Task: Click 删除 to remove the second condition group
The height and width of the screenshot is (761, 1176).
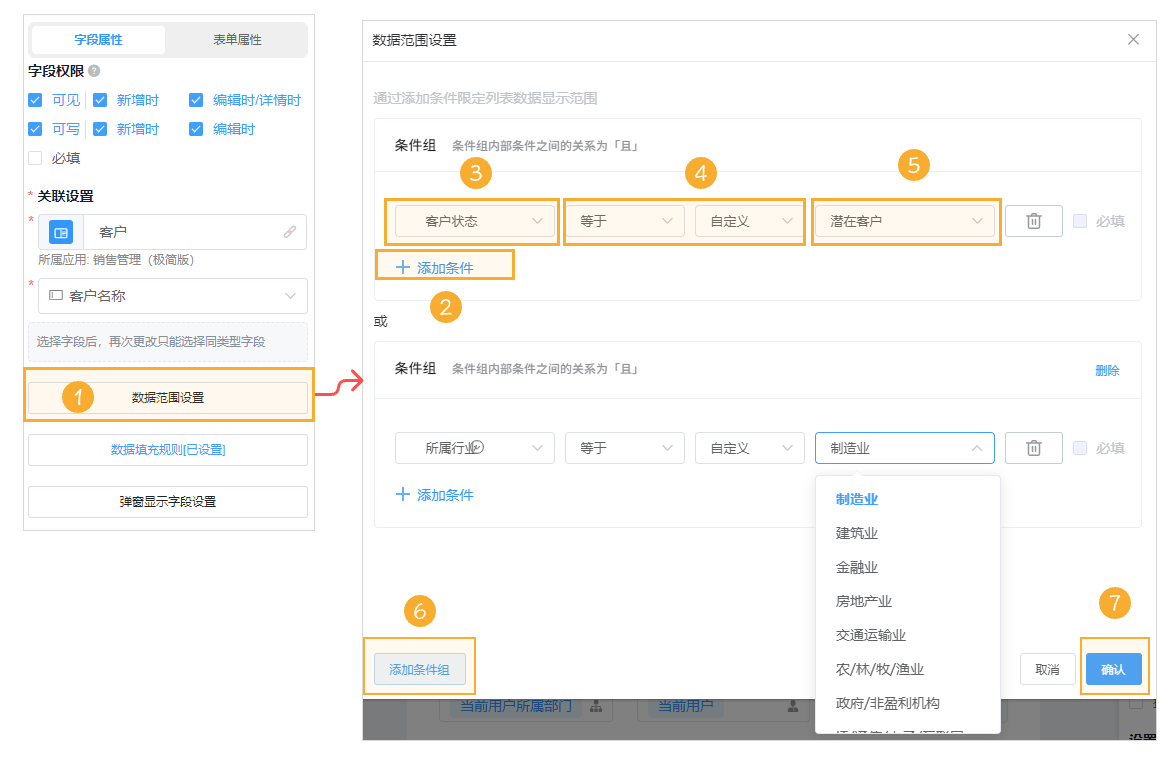Action: tap(1107, 370)
